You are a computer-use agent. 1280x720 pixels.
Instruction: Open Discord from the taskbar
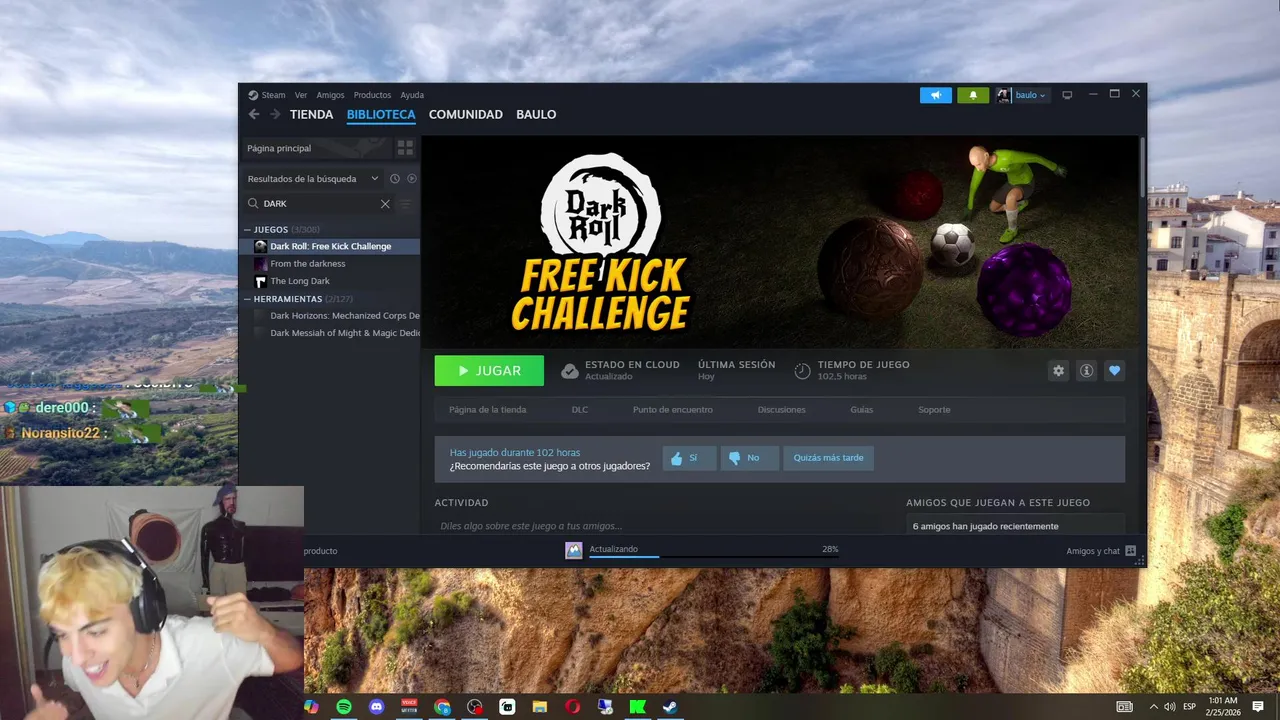pyautogui.click(x=377, y=706)
